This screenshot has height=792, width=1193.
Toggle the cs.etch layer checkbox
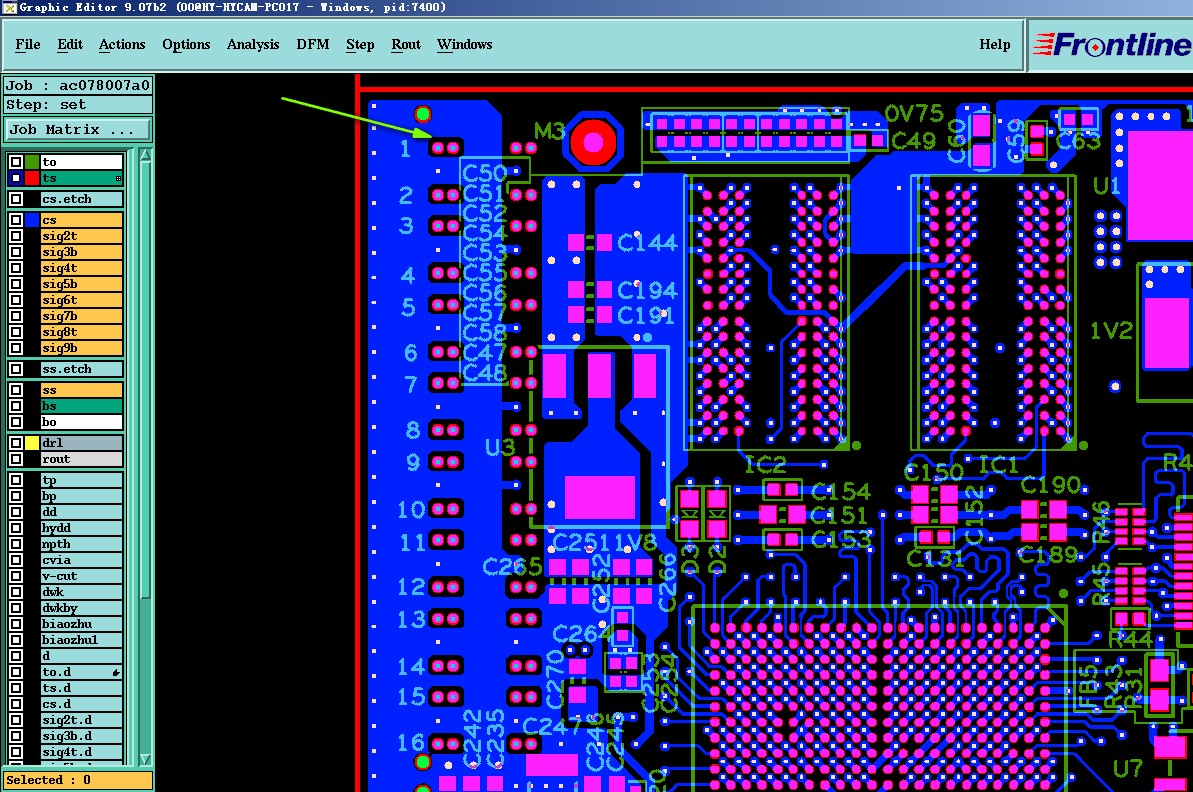[16, 199]
